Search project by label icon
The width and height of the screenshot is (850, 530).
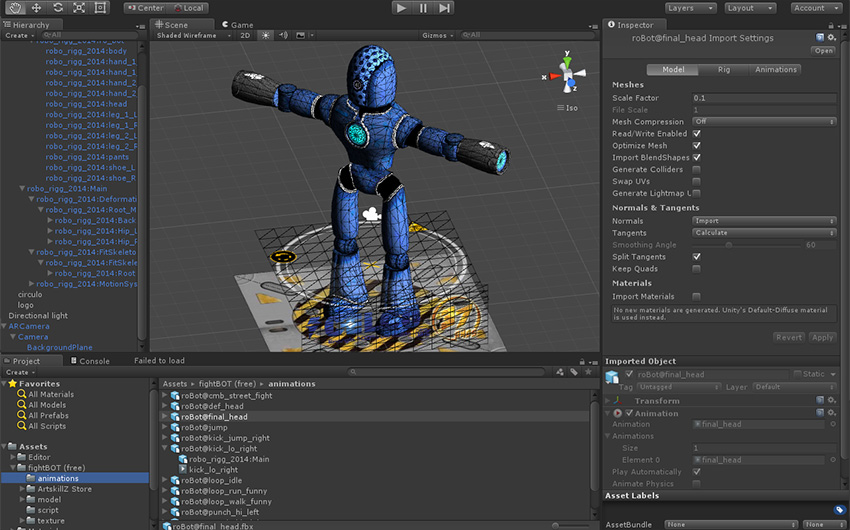pyautogui.click(x=574, y=372)
